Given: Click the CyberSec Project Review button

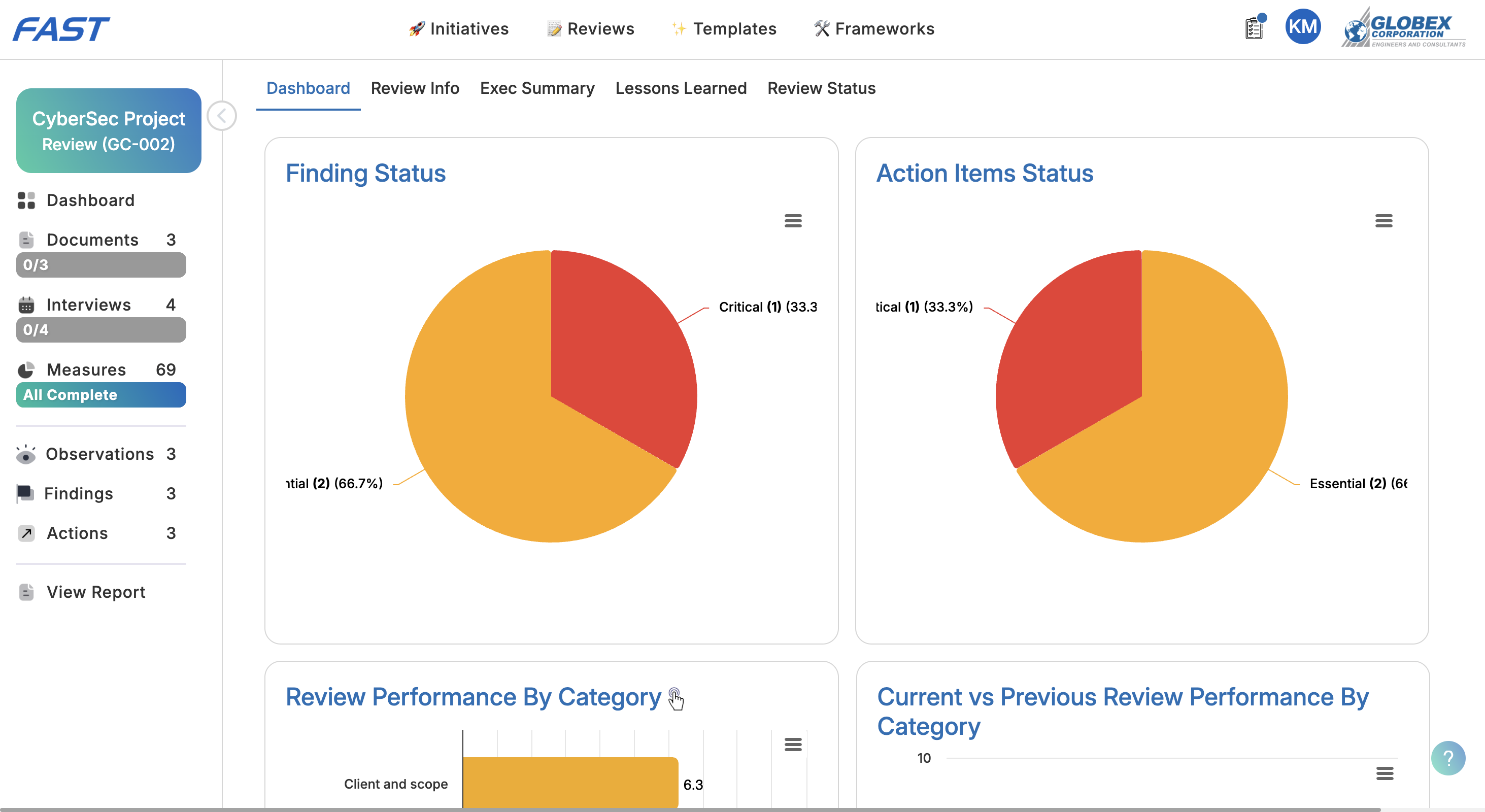Looking at the screenshot, I should click(x=109, y=131).
